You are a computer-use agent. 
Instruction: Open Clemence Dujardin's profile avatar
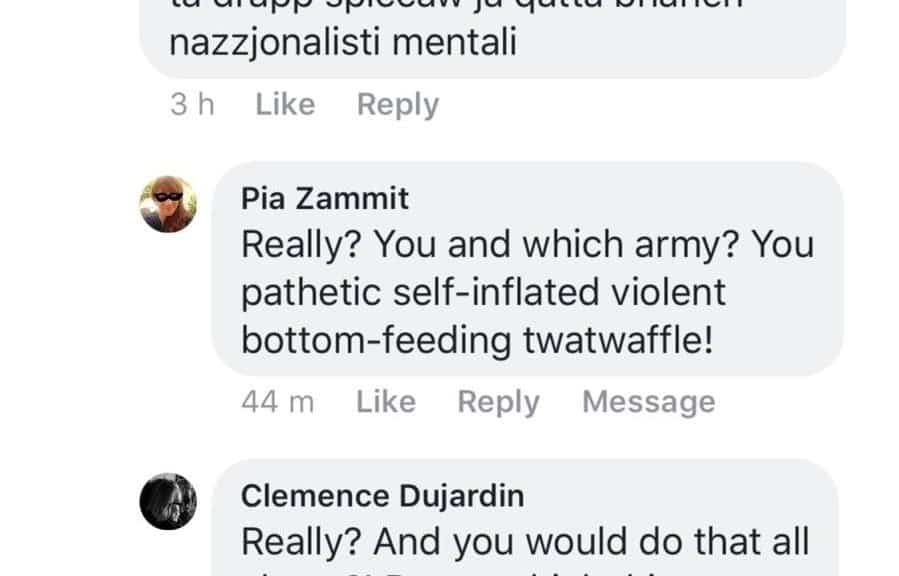tap(168, 500)
